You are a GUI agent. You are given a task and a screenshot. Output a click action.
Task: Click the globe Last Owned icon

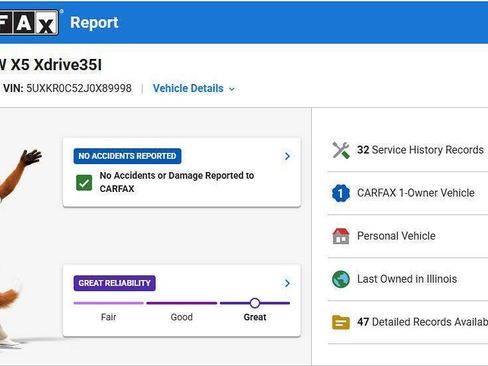341,279
